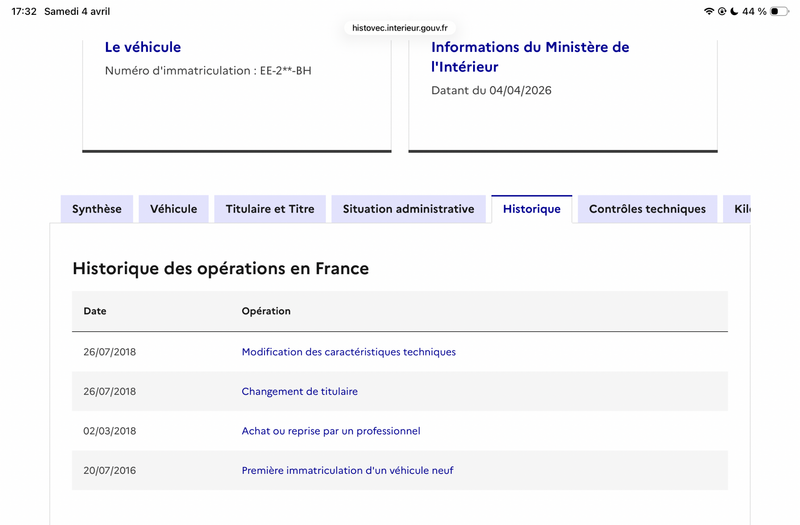The image size is (800, 525).
Task: Open the Véhicule tab
Action: click(173, 209)
